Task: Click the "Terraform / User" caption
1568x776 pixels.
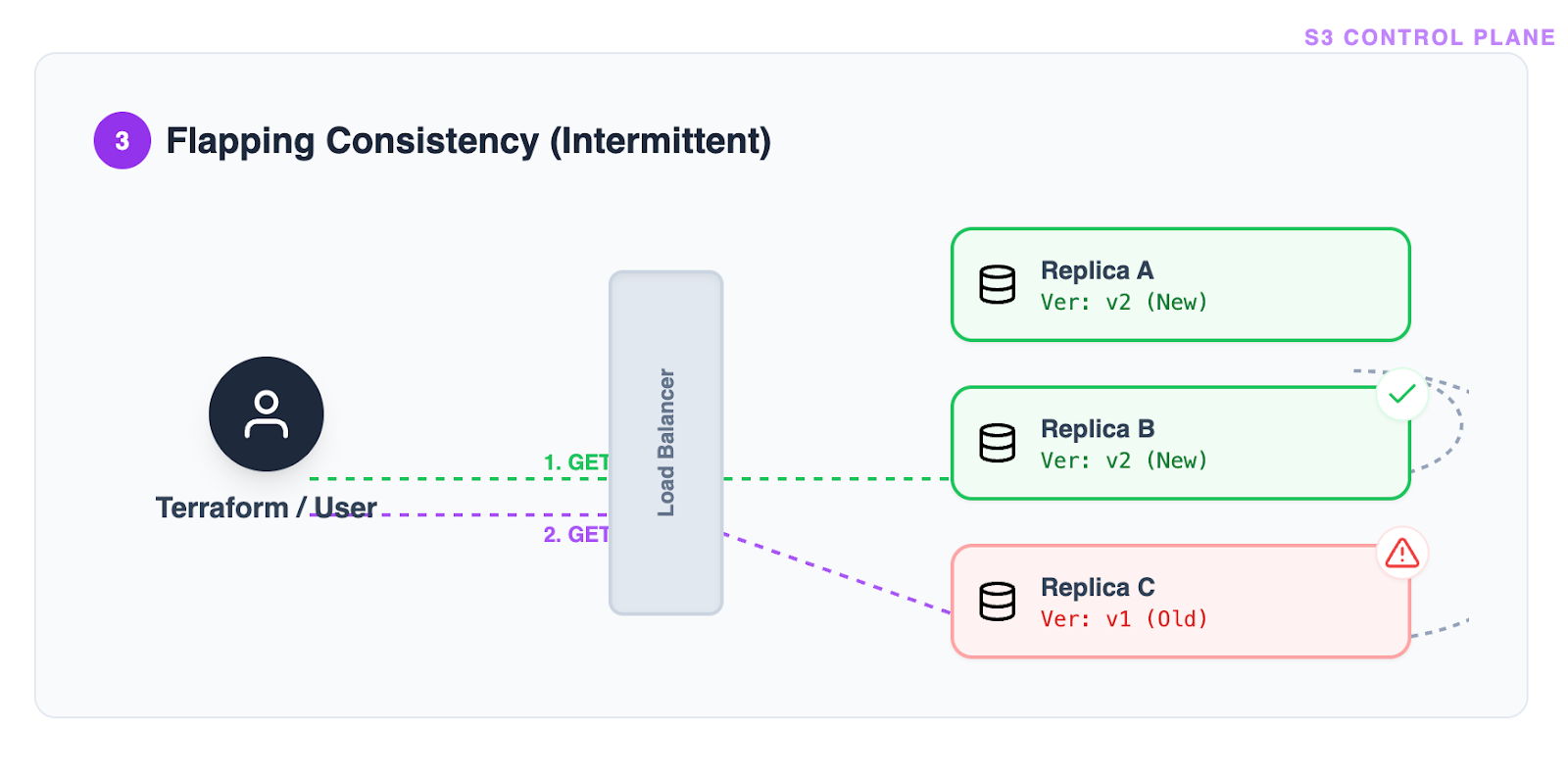Action: click(266, 508)
